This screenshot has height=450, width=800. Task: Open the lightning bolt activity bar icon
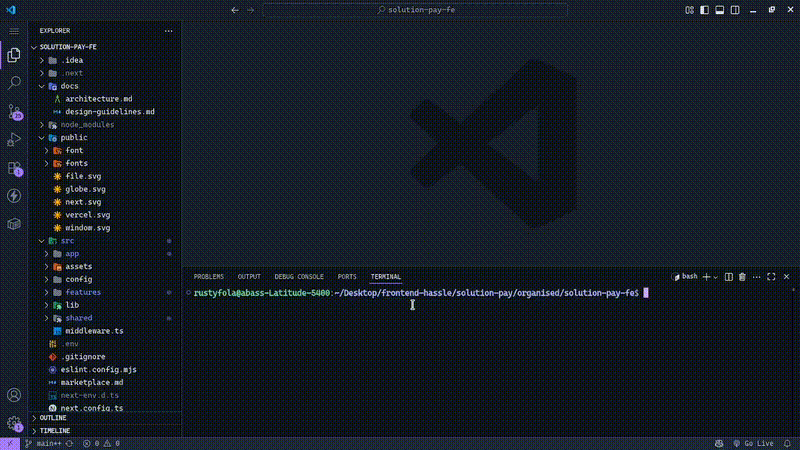point(14,196)
